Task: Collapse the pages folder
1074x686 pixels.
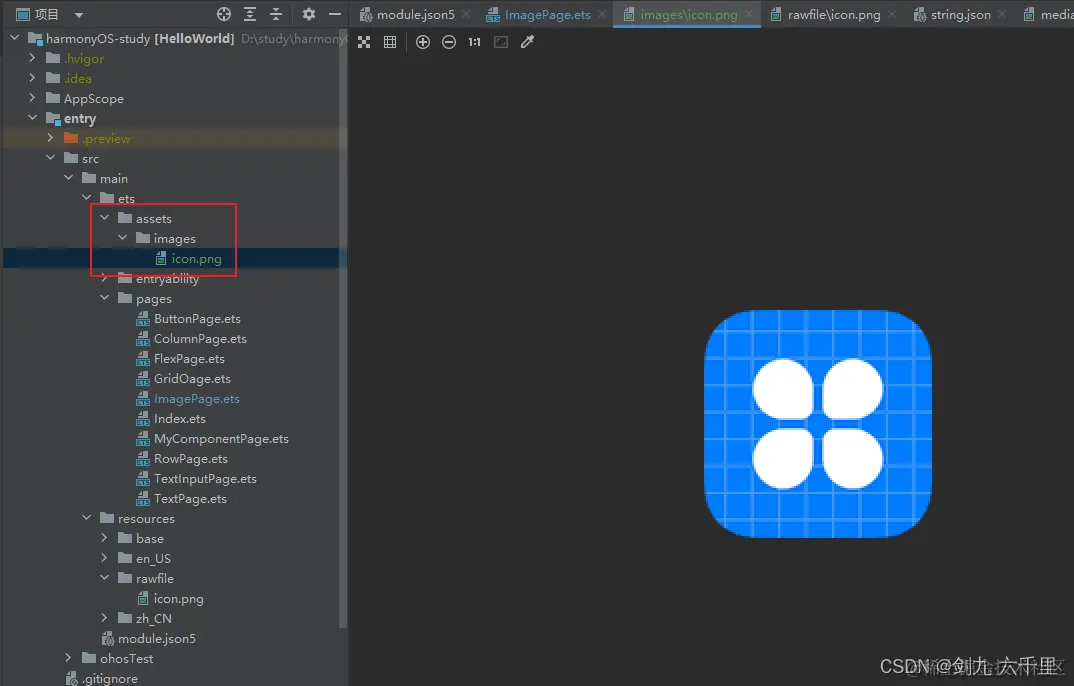Action: point(105,298)
